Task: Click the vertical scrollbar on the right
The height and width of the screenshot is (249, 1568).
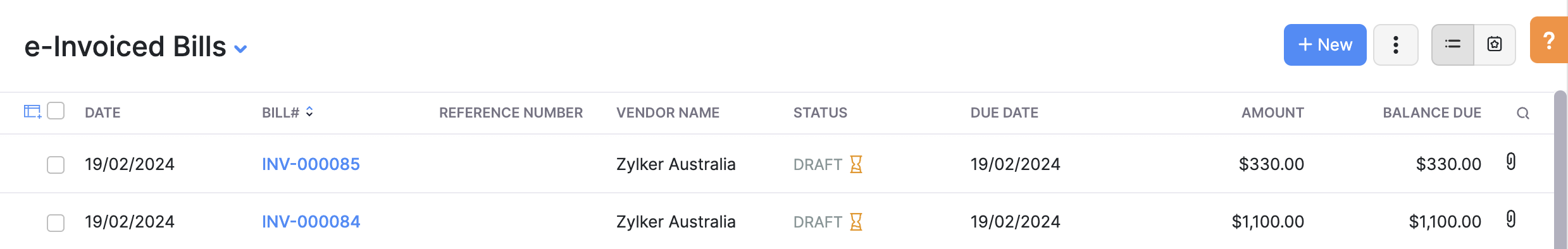Action: (x=1560, y=169)
